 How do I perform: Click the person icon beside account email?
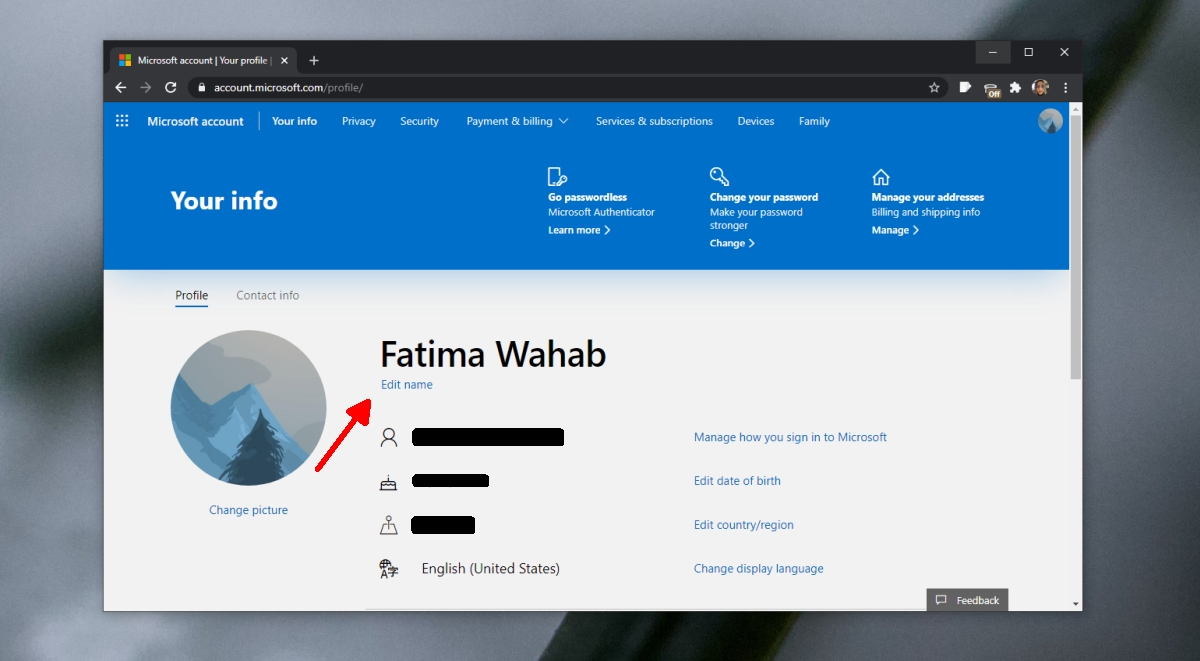tap(389, 437)
